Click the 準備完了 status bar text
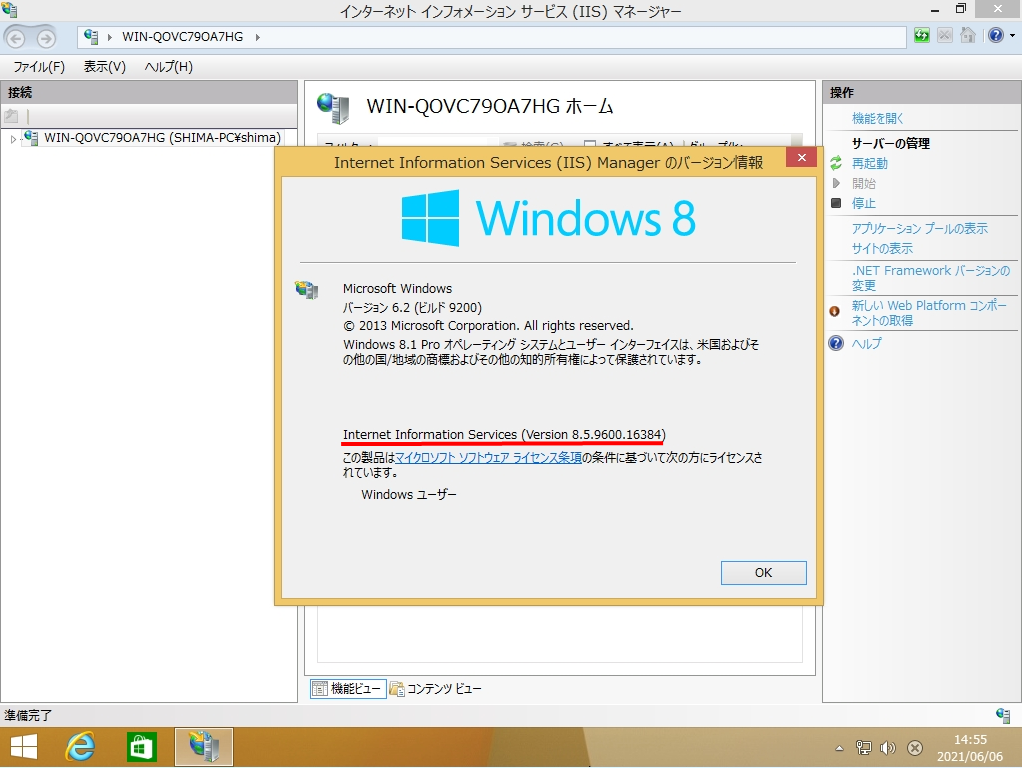The height and width of the screenshot is (768, 1022). pyautogui.click(x=28, y=715)
